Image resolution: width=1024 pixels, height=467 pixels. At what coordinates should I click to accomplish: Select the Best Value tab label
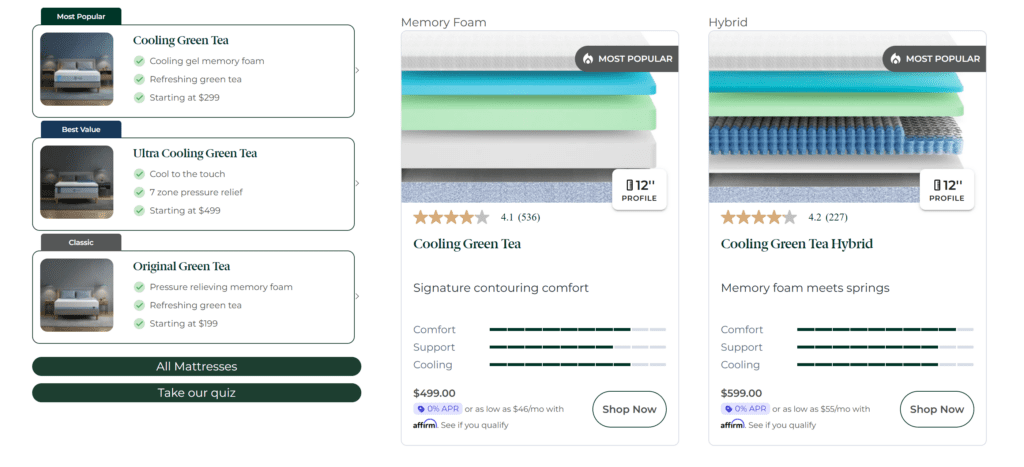coord(80,129)
